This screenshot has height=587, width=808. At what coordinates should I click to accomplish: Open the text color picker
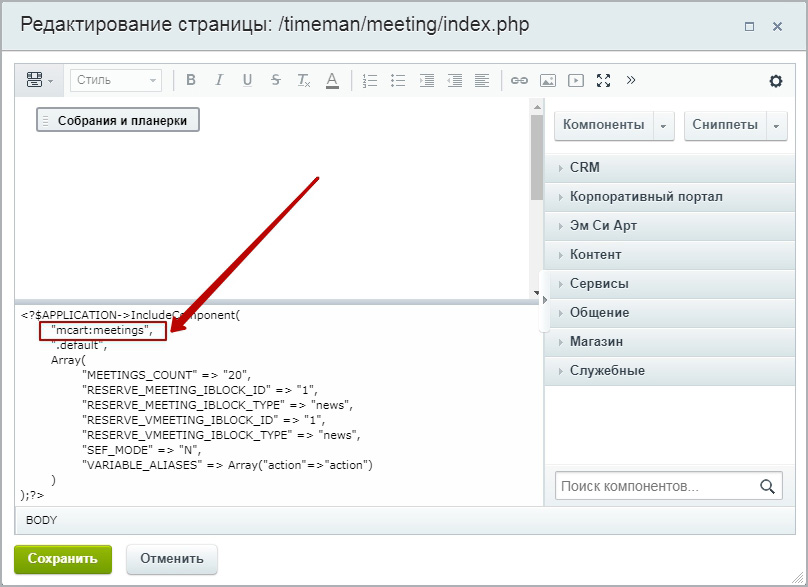point(332,81)
